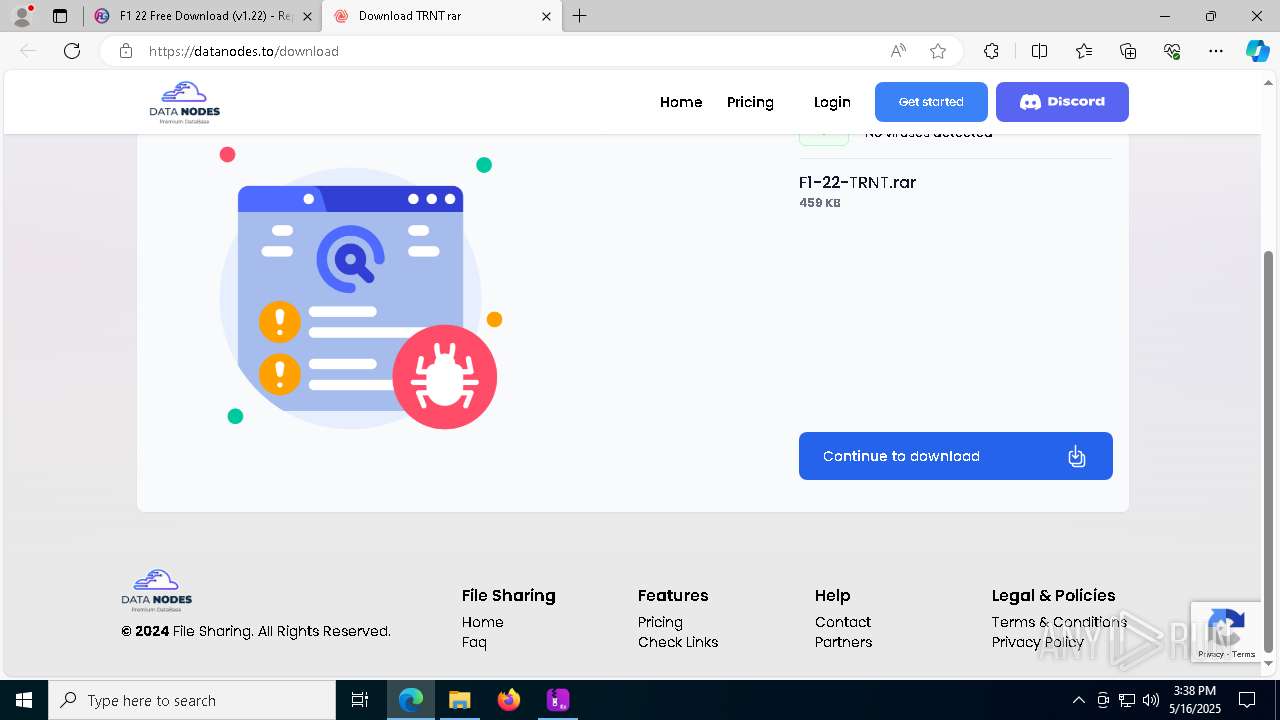Click the taskbar search box
The image size is (1280, 720).
192,700
